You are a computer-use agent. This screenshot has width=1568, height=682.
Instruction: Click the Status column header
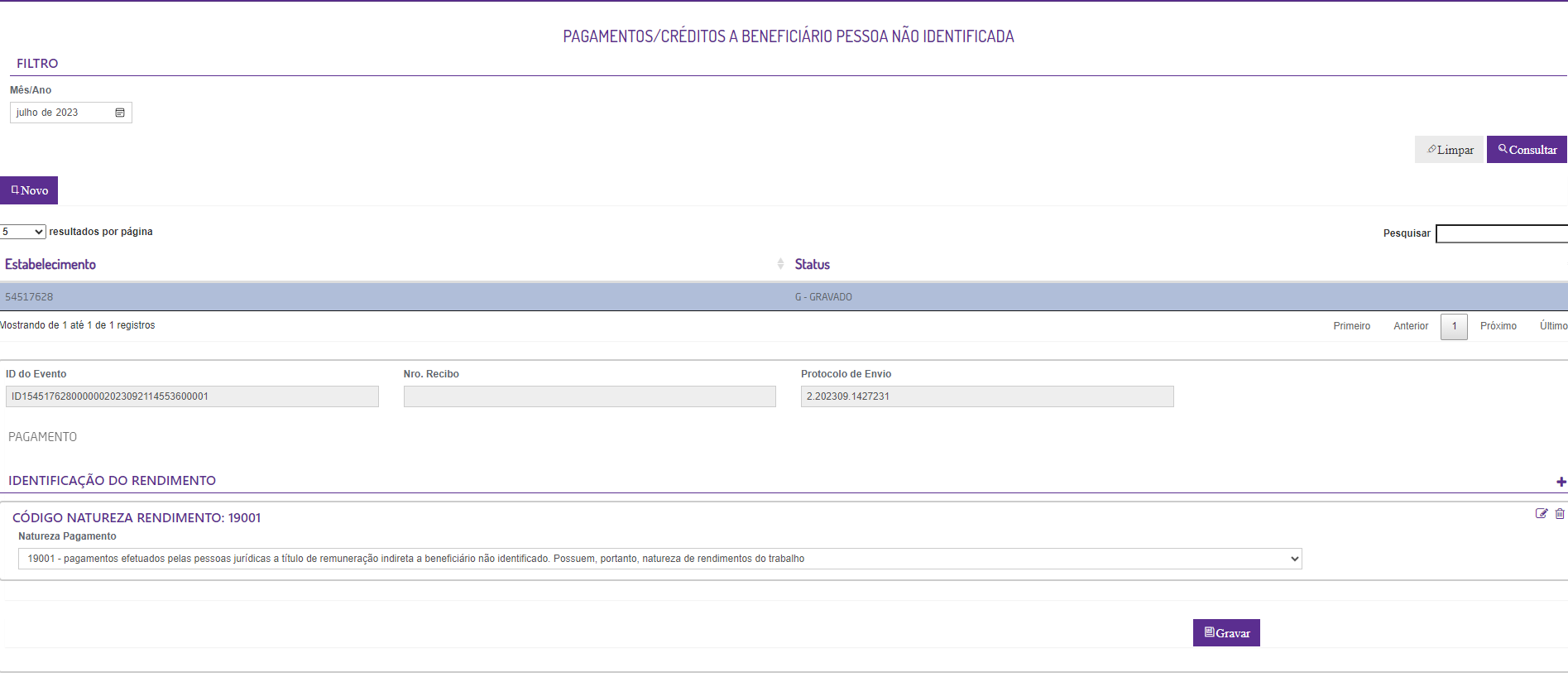coord(813,264)
